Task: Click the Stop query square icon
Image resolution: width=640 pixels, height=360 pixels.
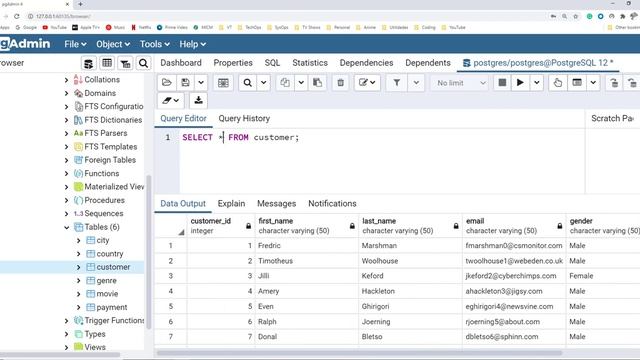Action: coord(502,83)
